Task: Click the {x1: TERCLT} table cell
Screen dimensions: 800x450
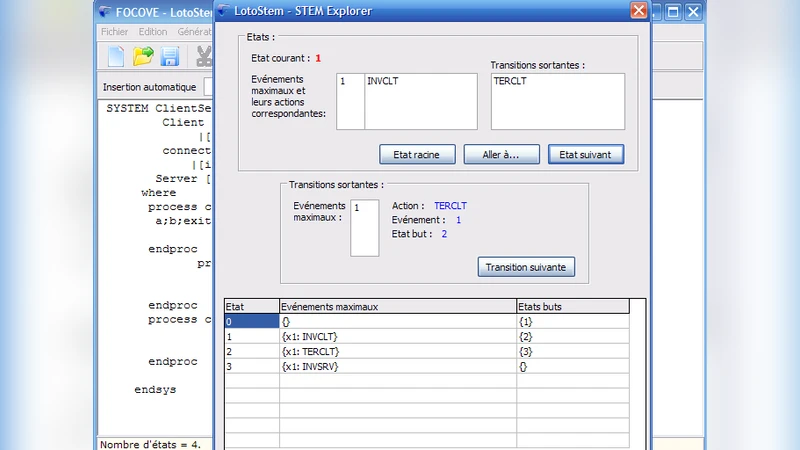Action: click(311, 352)
